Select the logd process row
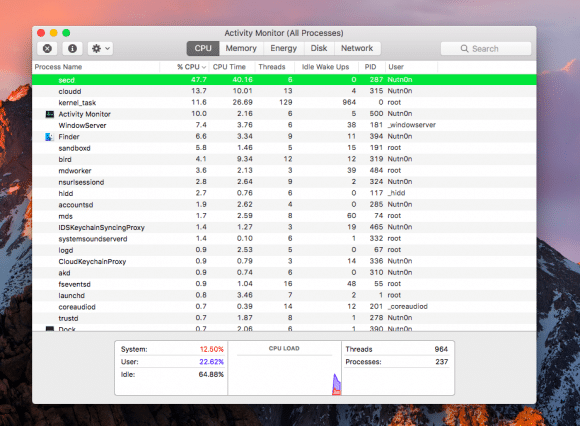Screen dimensions: 580x426 [284, 250]
